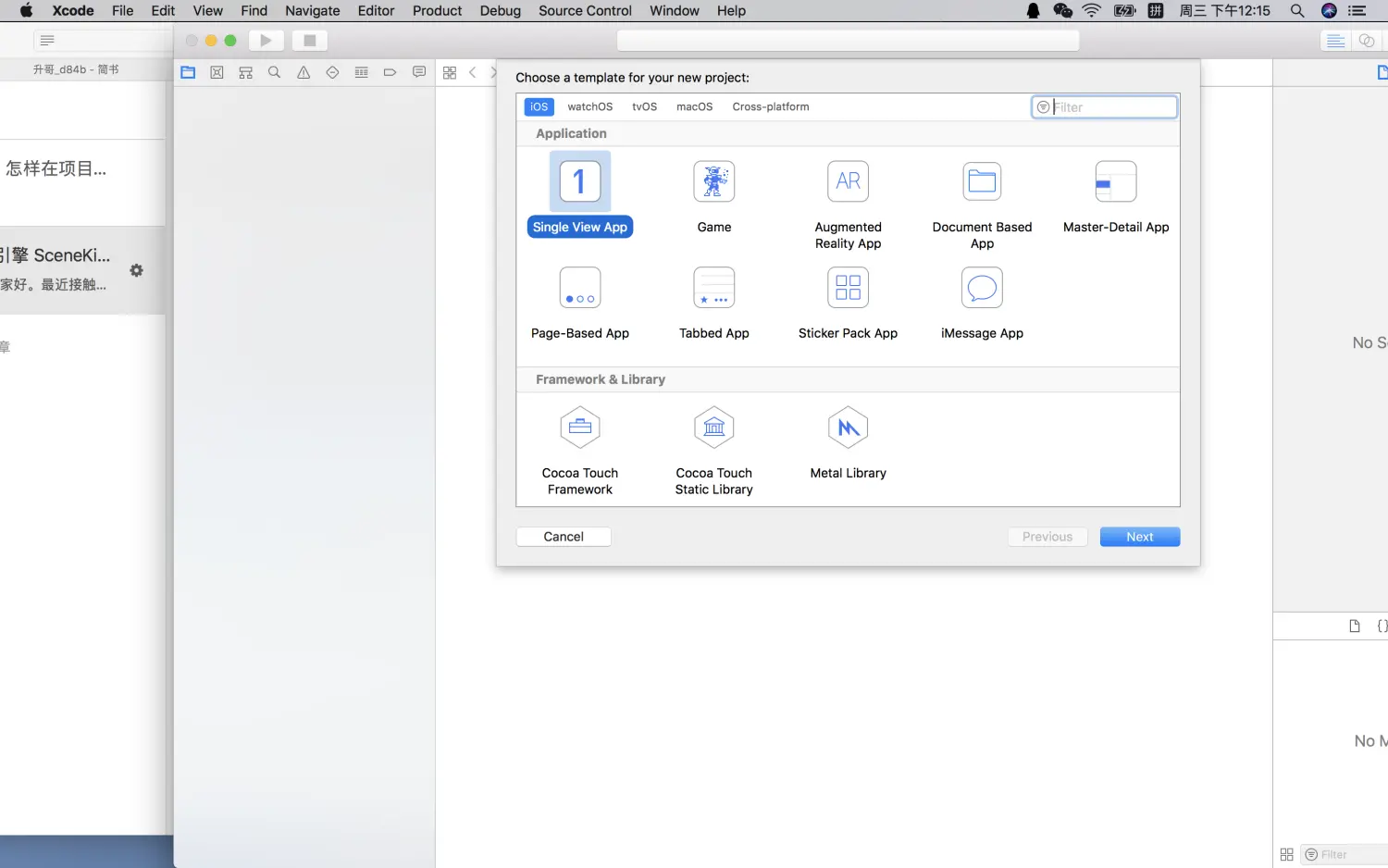This screenshot has width=1388, height=868.
Task: Switch to the macOS platform tab
Action: tap(694, 106)
